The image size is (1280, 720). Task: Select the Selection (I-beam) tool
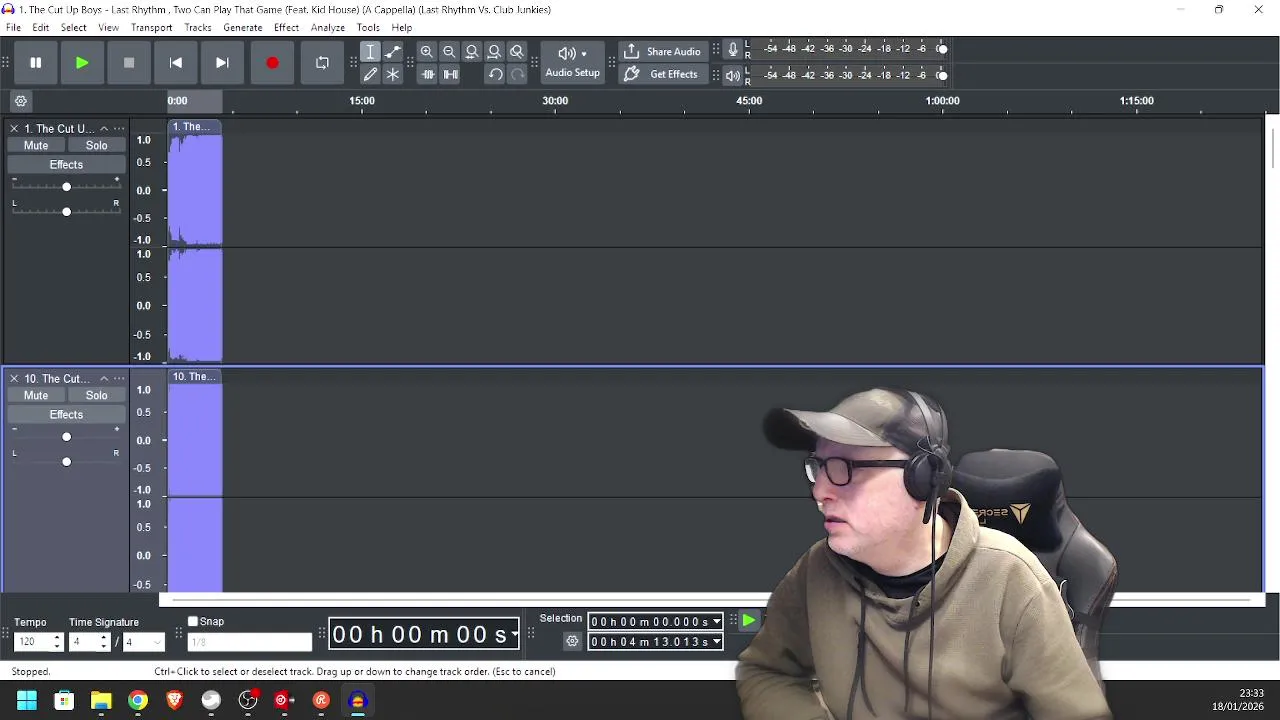(x=370, y=52)
